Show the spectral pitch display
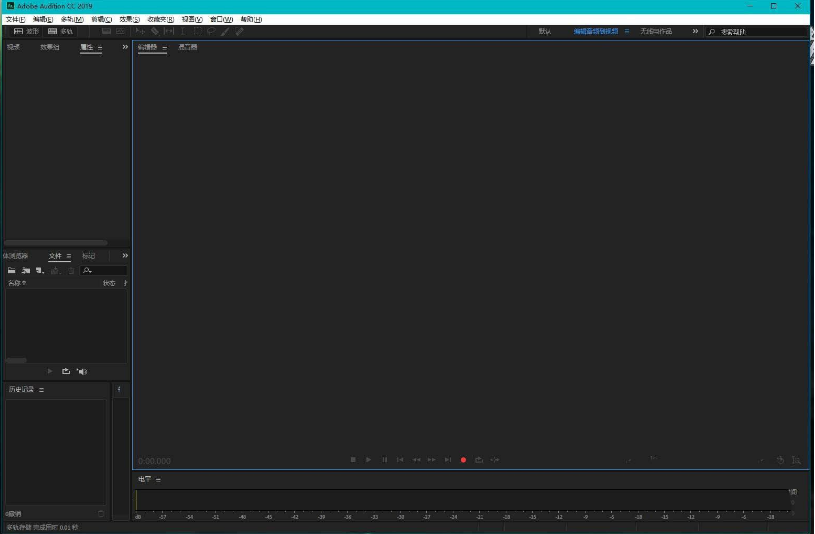 tap(120, 31)
